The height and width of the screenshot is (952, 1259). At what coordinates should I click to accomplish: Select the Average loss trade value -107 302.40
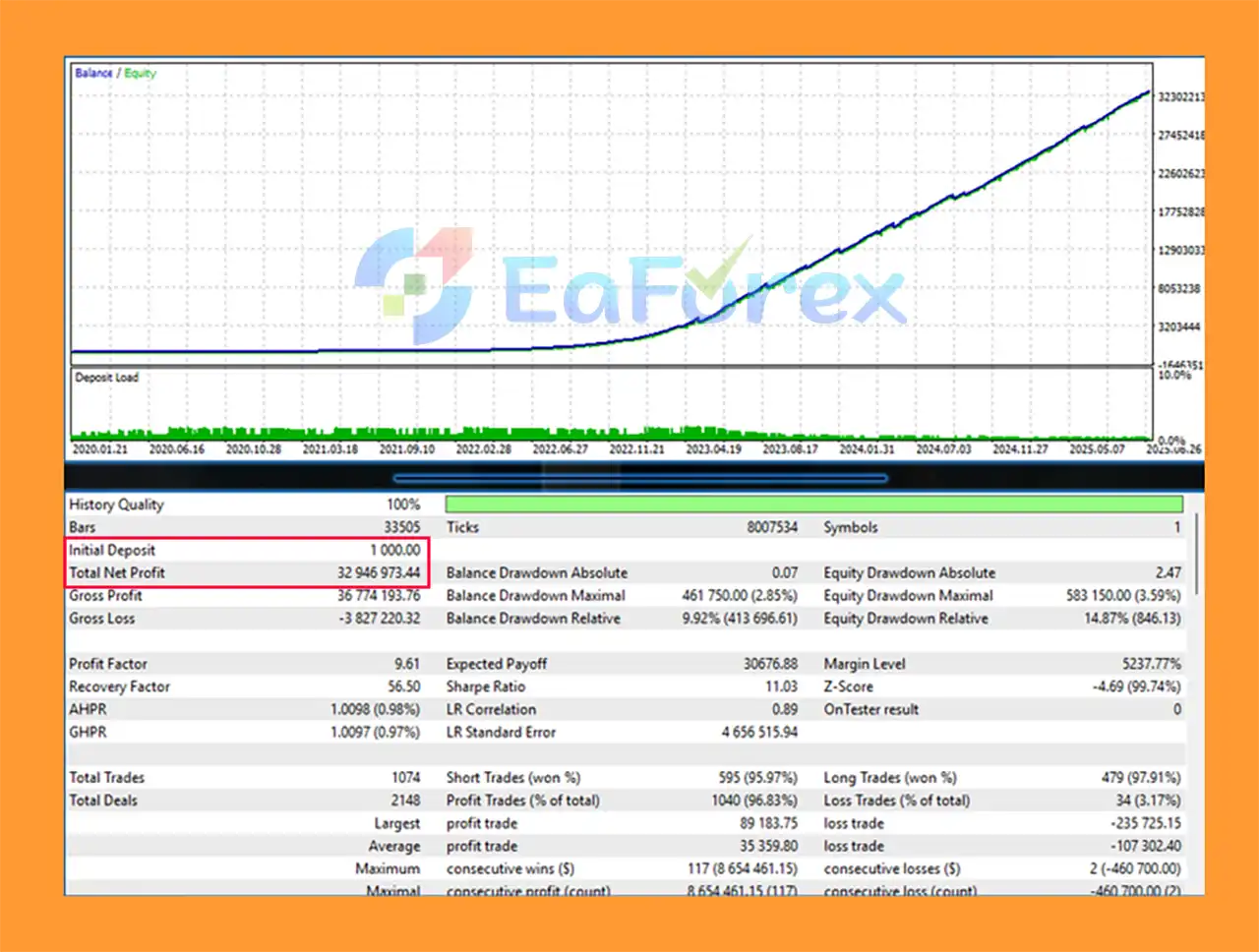[x=1146, y=846]
